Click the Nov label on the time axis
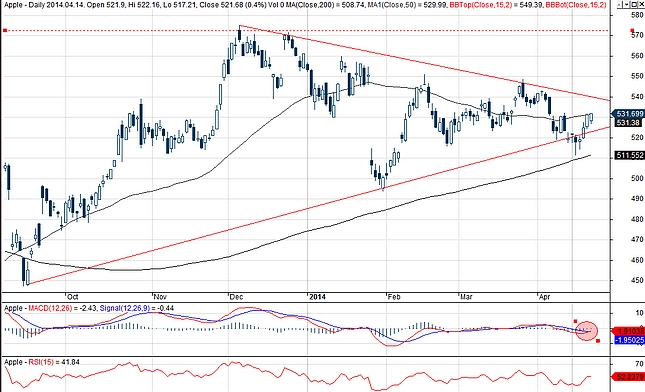The height and width of the screenshot is (392, 645). click(x=160, y=297)
